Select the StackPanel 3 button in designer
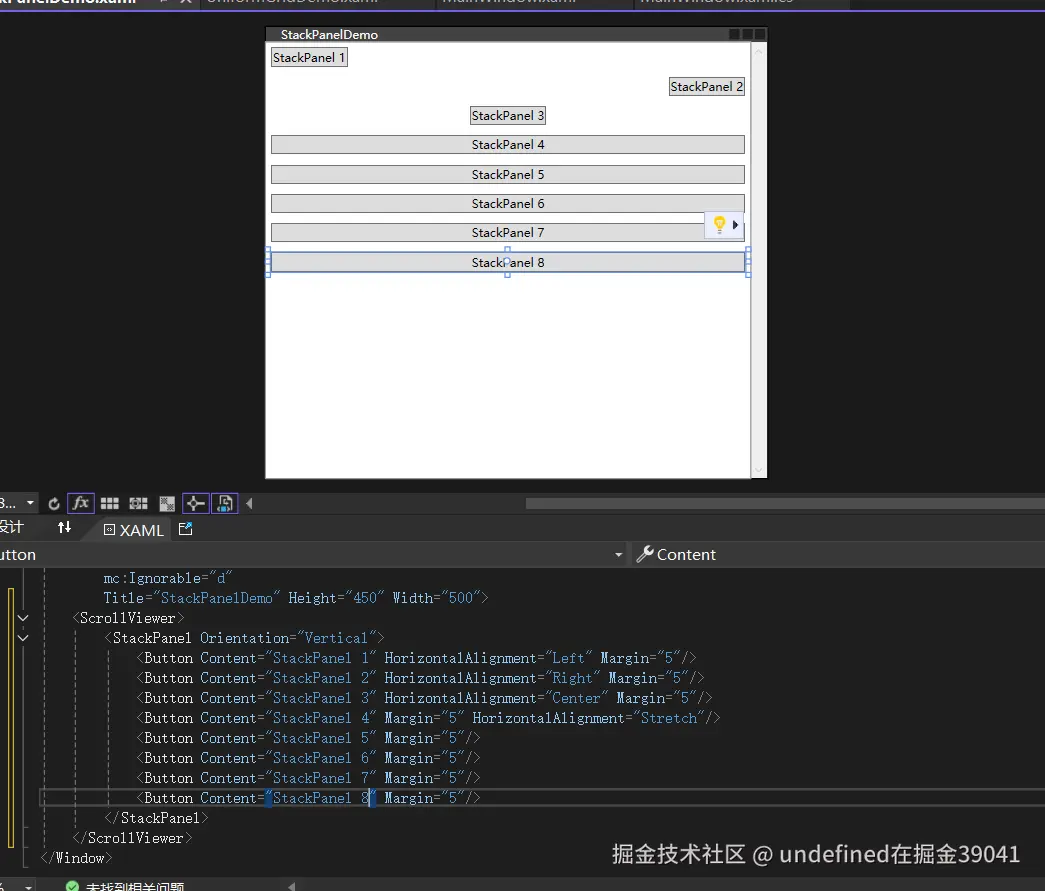1045x891 pixels. (508, 116)
